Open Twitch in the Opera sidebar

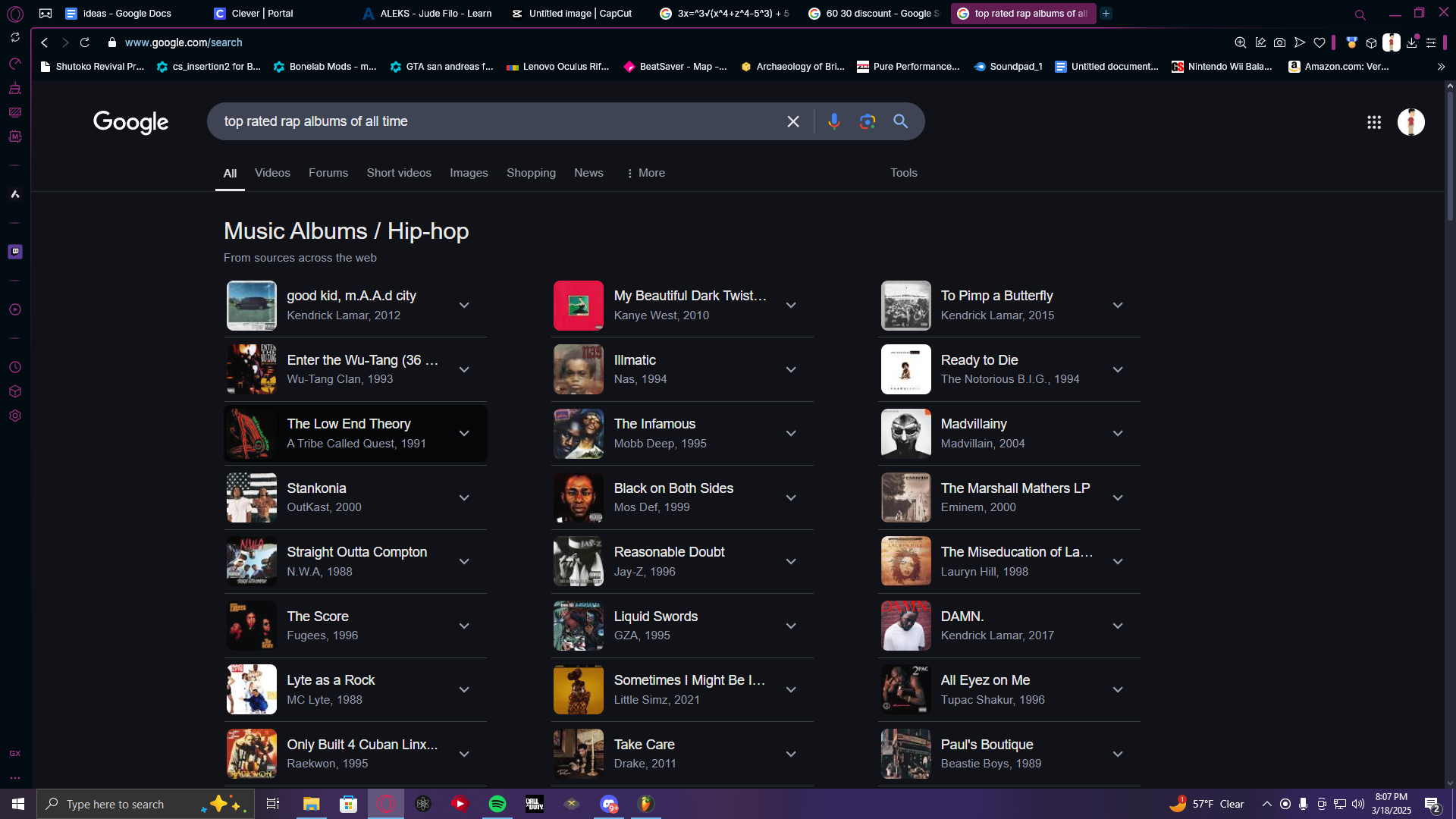[x=15, y=252]
